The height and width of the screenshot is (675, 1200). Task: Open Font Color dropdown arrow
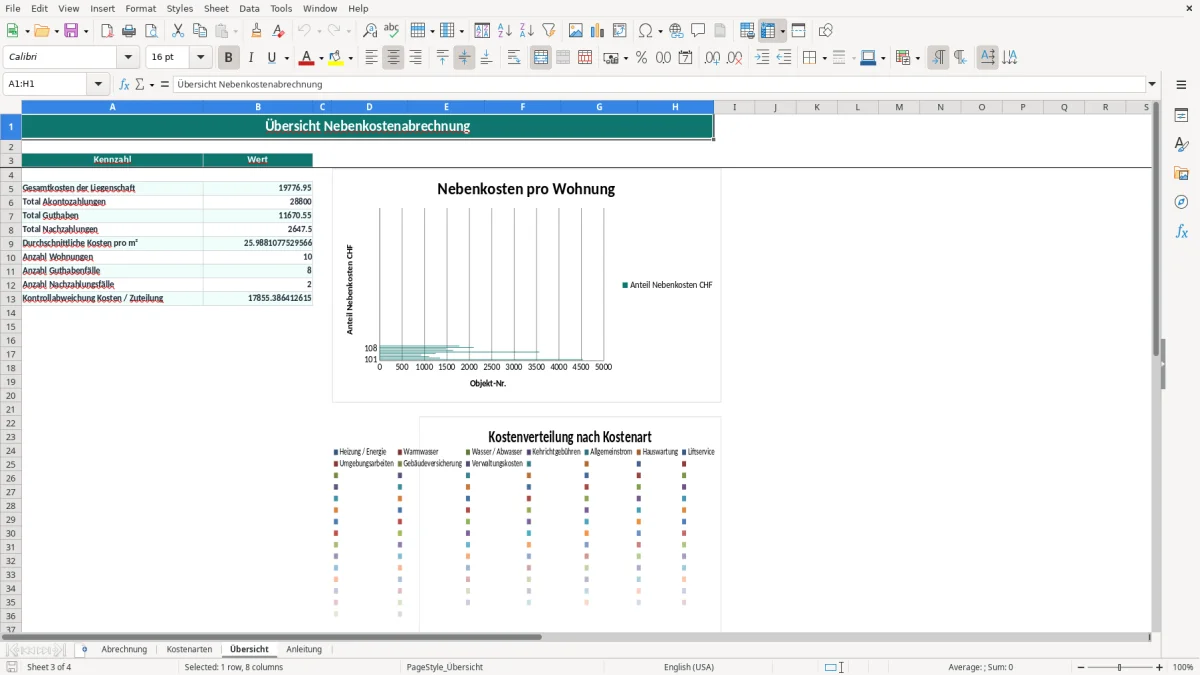coord(320,58)
